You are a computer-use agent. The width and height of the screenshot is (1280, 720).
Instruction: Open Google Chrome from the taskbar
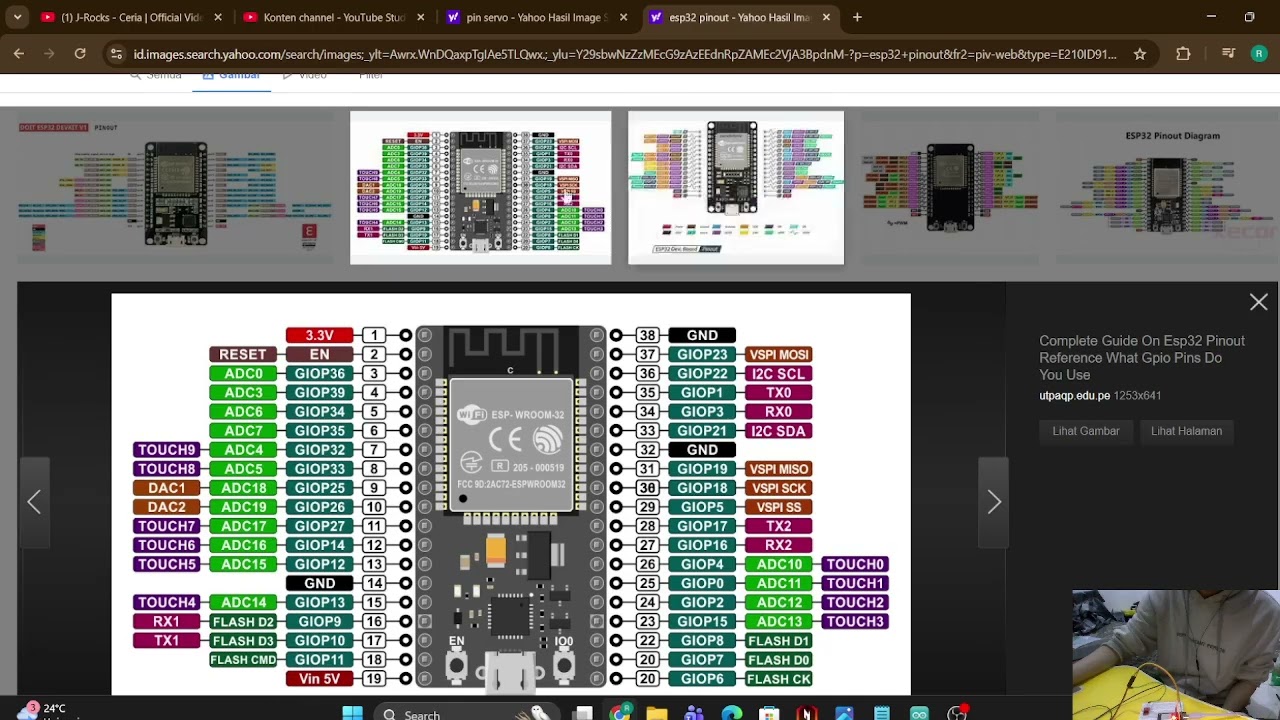(x=620, y=714)
